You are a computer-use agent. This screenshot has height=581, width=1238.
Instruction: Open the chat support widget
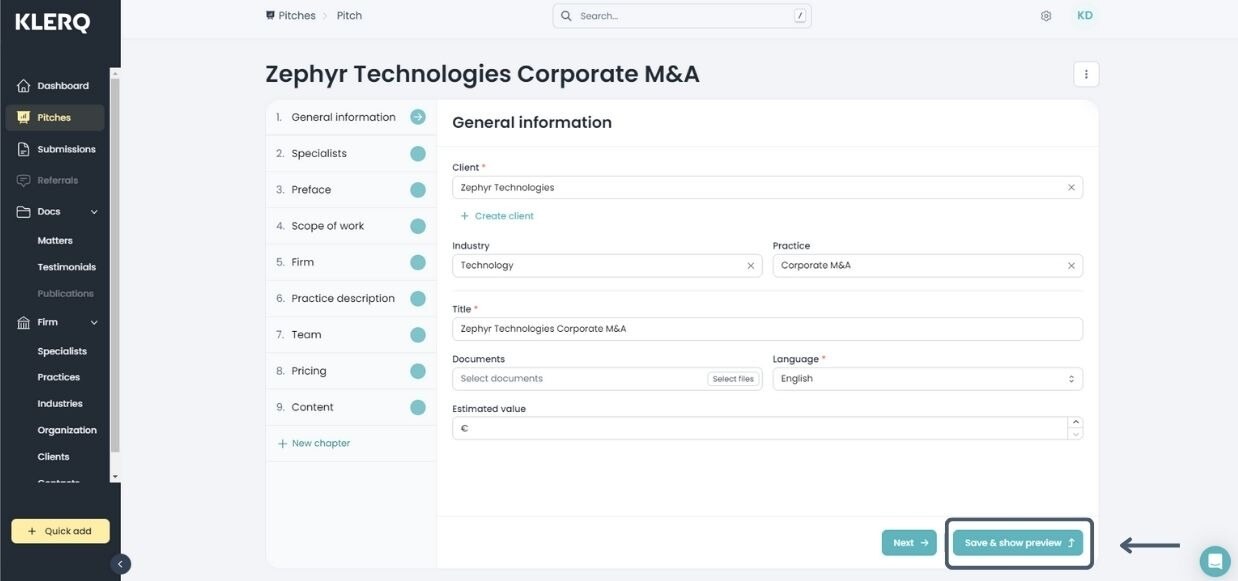1215,561
